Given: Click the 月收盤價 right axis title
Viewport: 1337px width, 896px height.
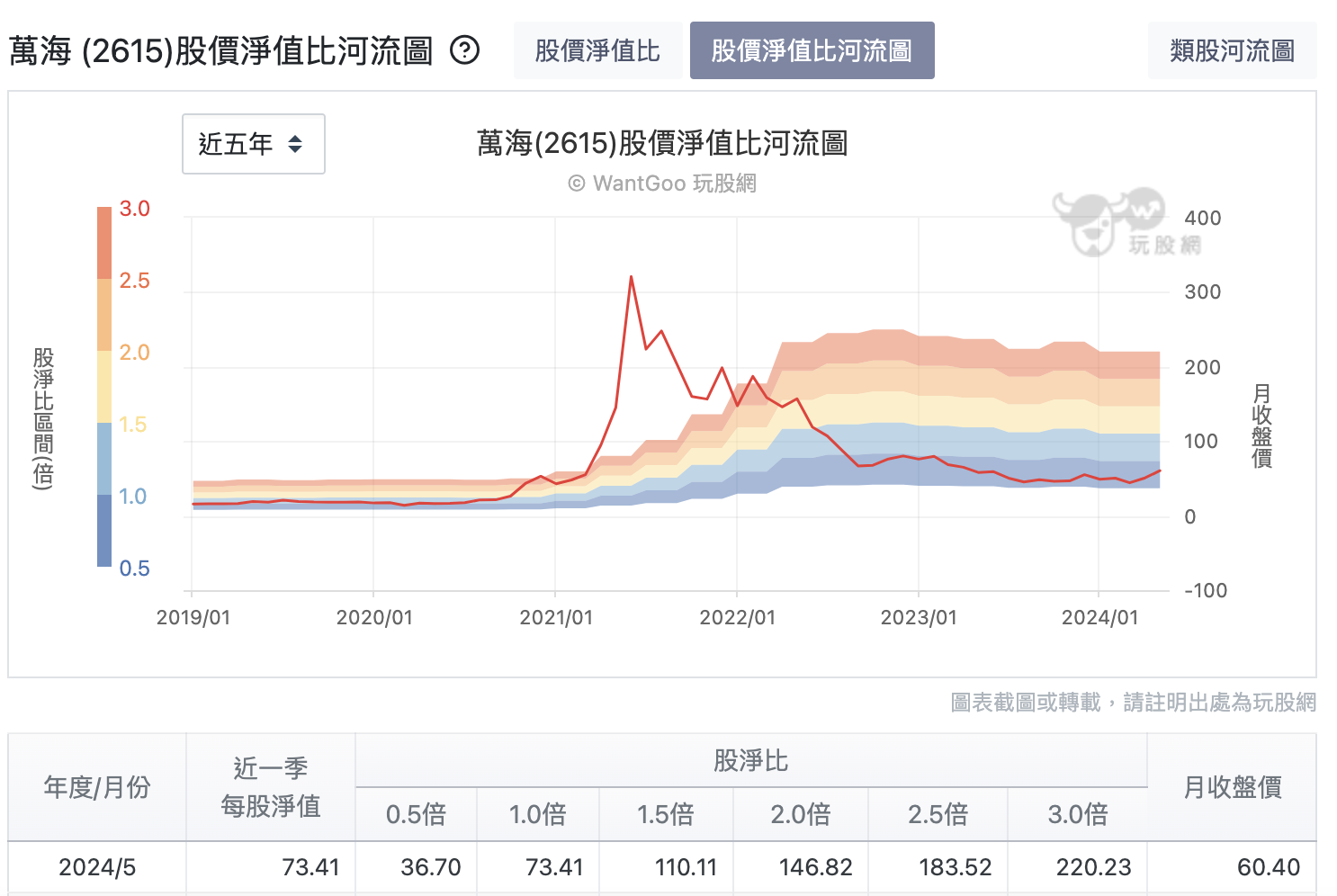Looking at the screenshot, I should tap(1262, 426).
